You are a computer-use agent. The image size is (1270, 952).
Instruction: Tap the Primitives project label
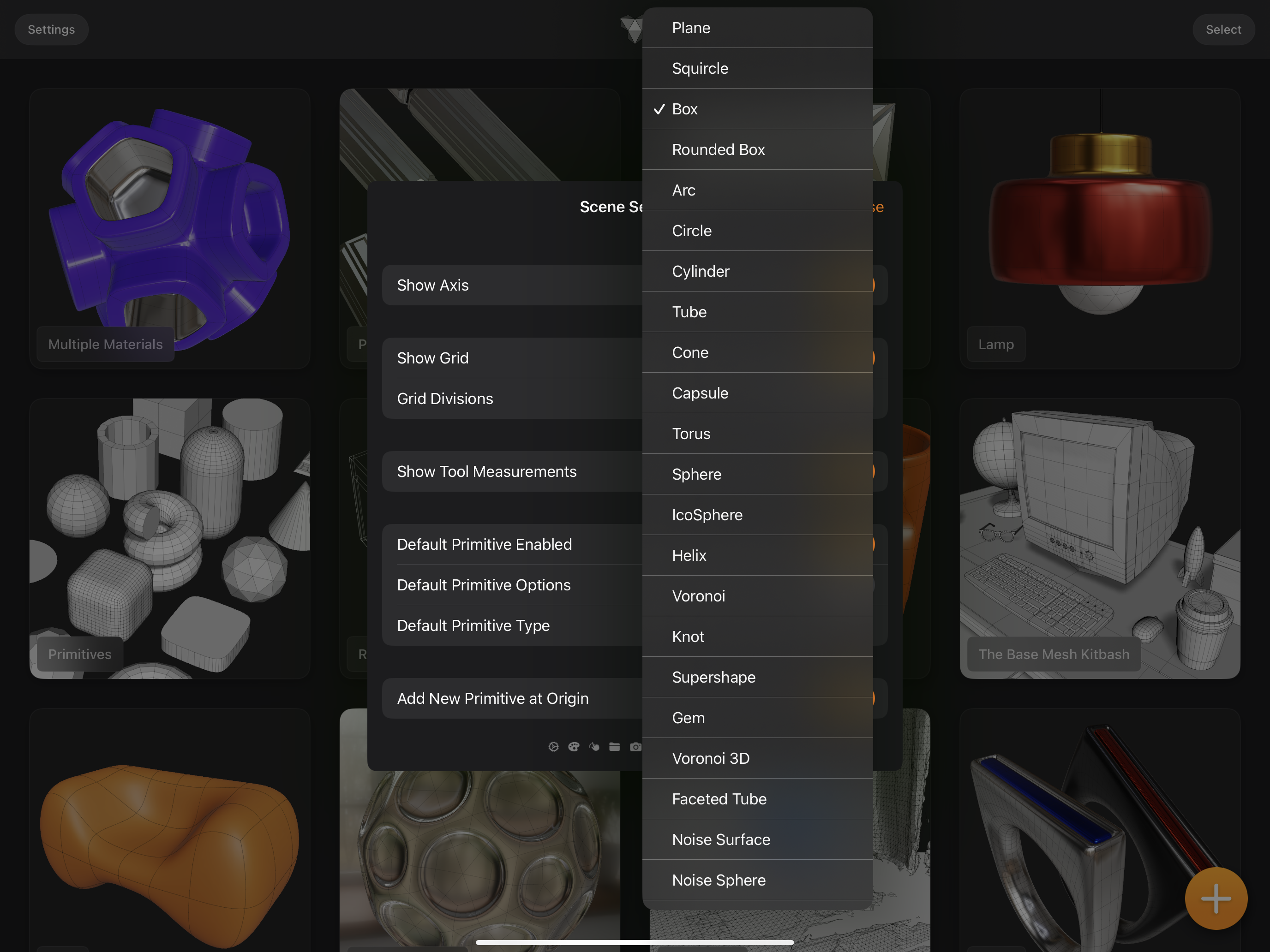pos(80,654)
